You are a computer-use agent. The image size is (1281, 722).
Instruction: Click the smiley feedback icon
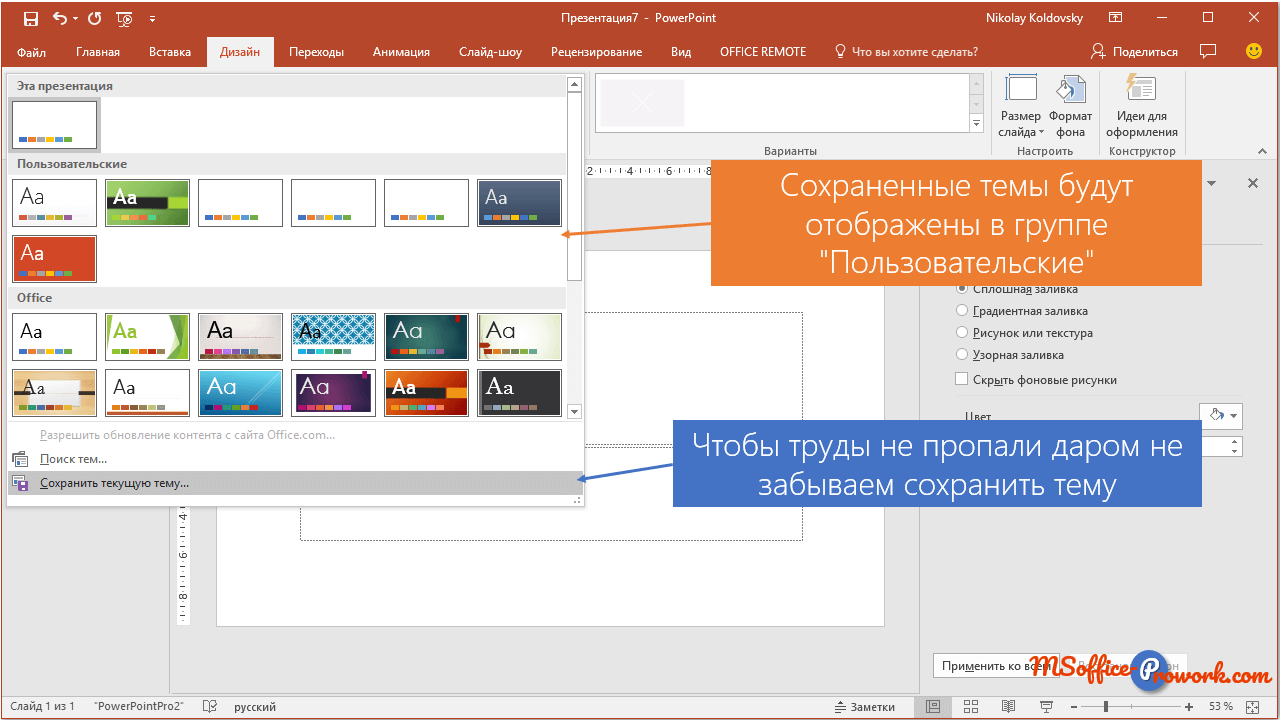click(1254, 51)
